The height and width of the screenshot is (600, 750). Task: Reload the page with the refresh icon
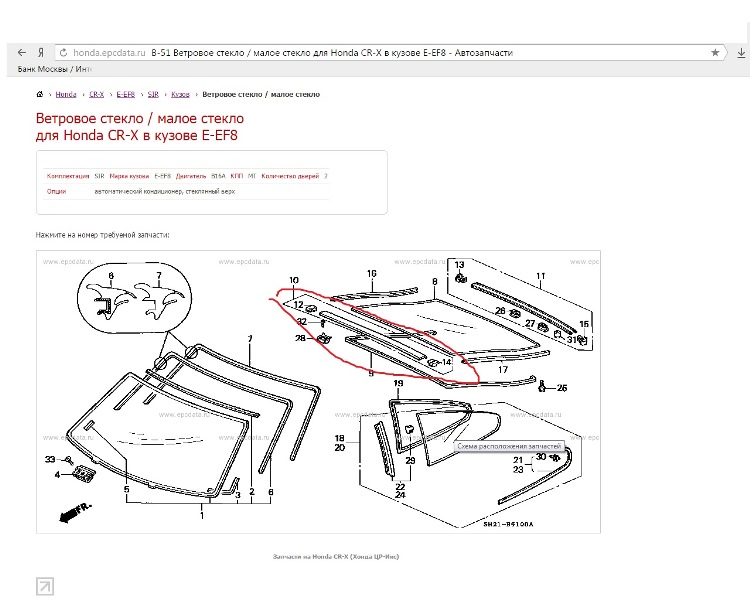pyautogui.click(x=63, y=53)
